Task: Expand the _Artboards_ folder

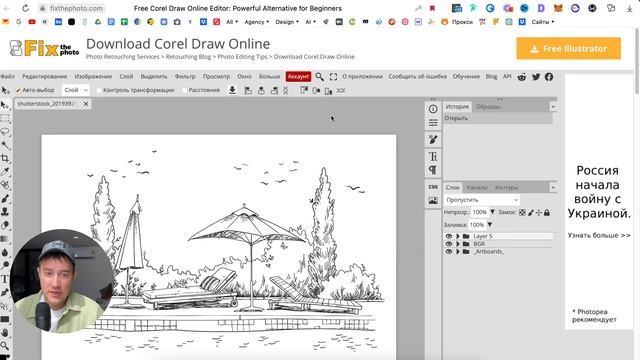Action: [458, 251]
